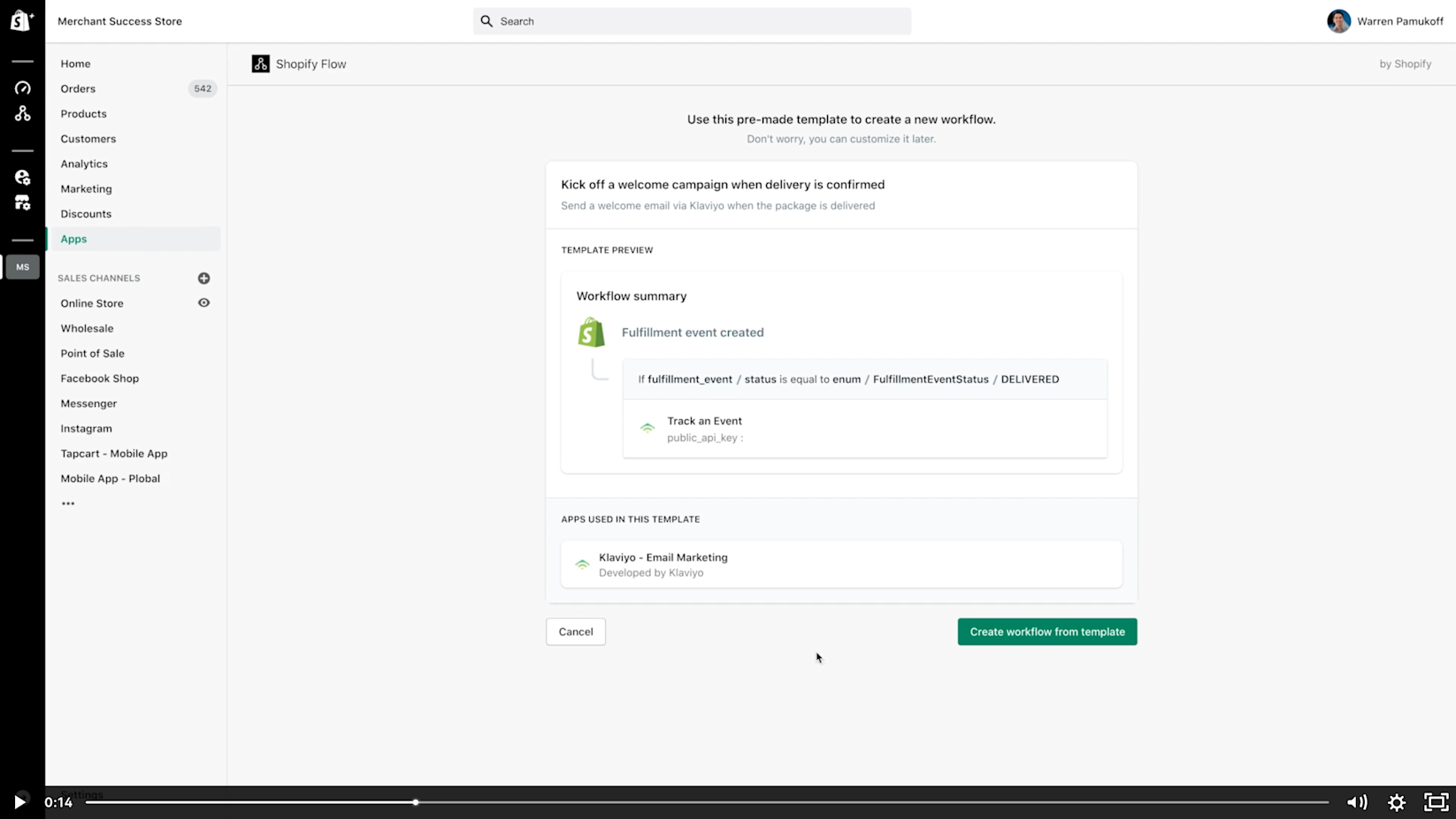
Task: Add a sales channel with the plus icon
Action: 203,278
